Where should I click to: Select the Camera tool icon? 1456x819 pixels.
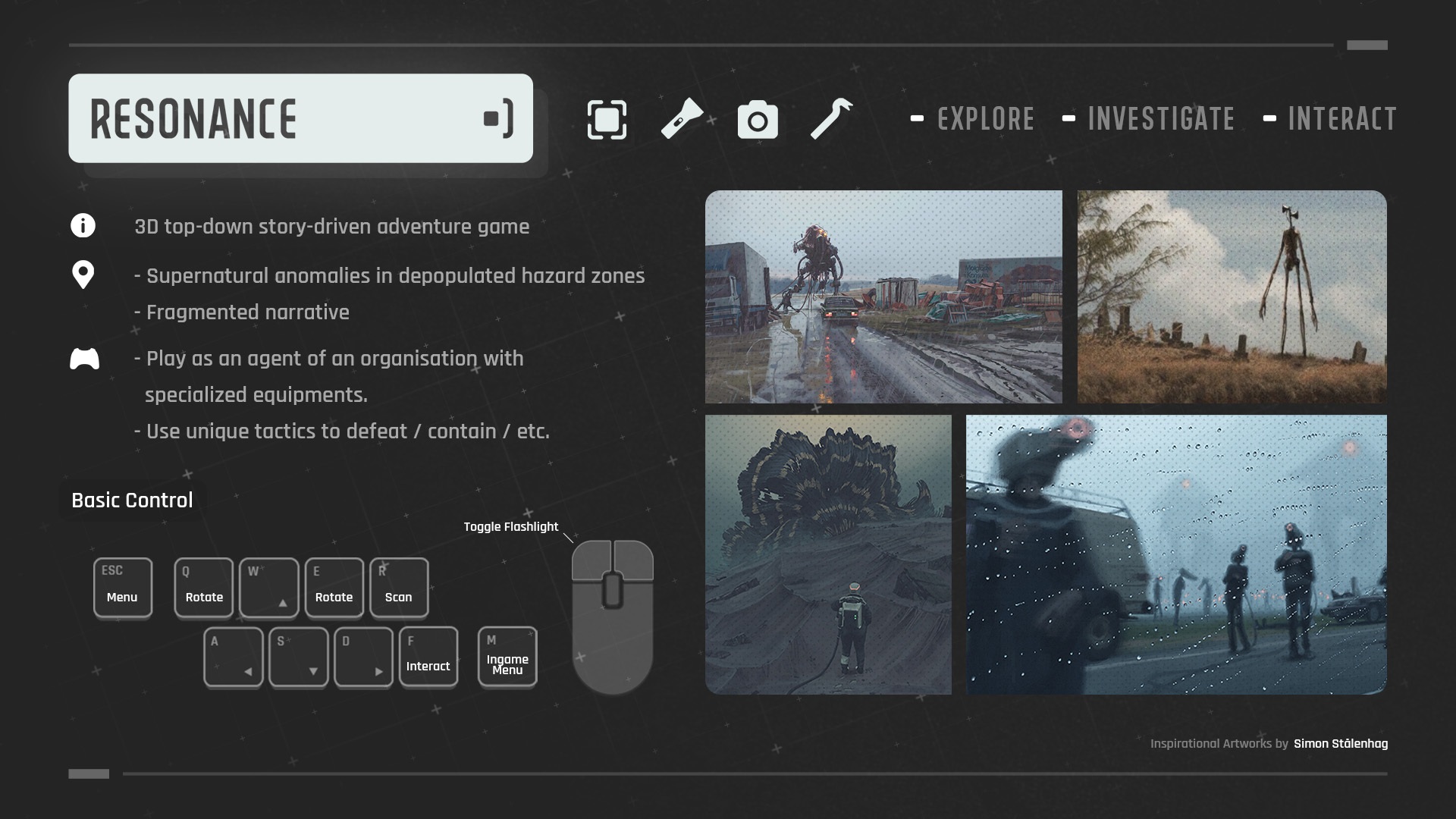pos(758,118)
